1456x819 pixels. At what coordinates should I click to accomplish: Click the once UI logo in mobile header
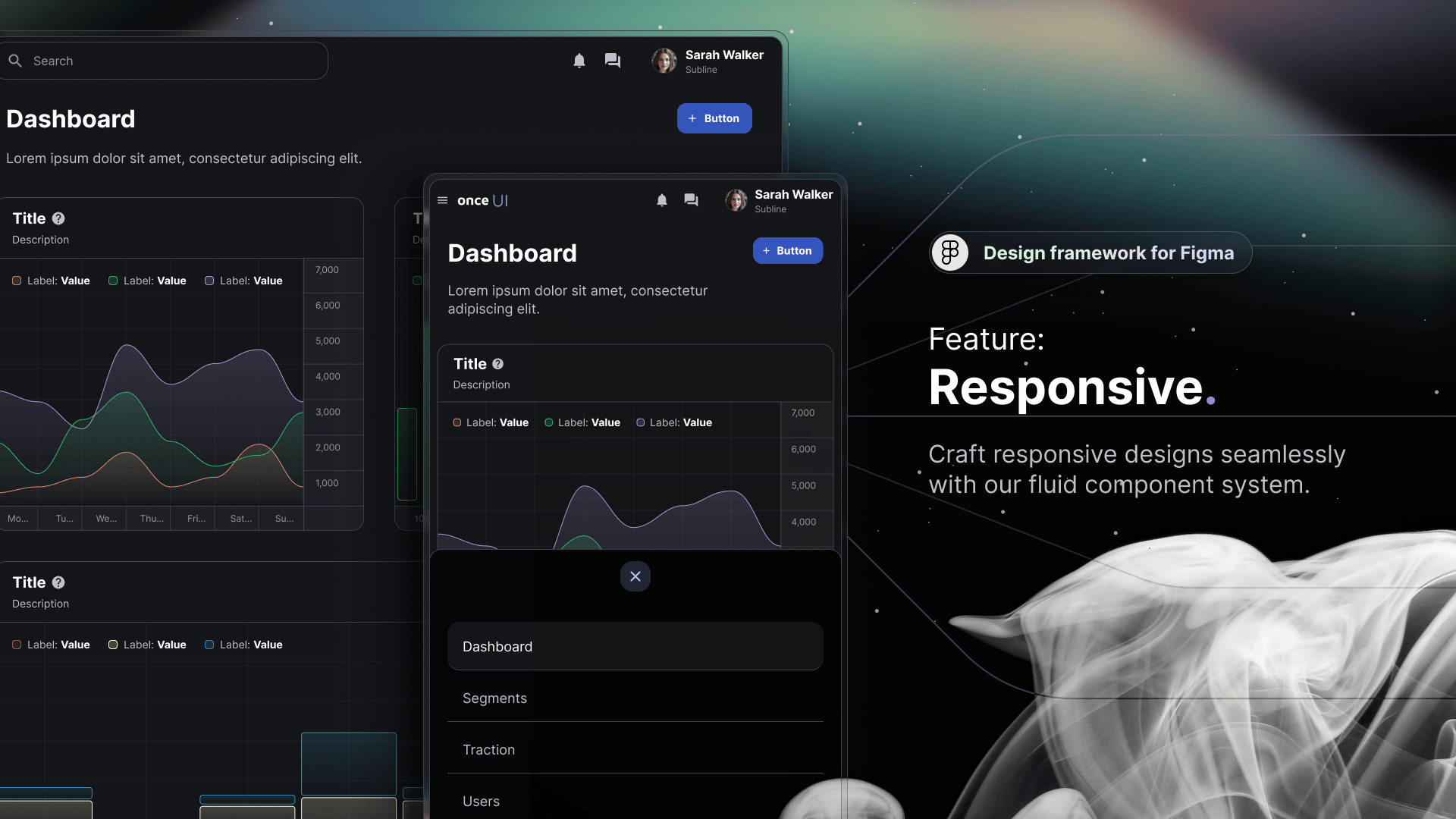pos(483,200)
